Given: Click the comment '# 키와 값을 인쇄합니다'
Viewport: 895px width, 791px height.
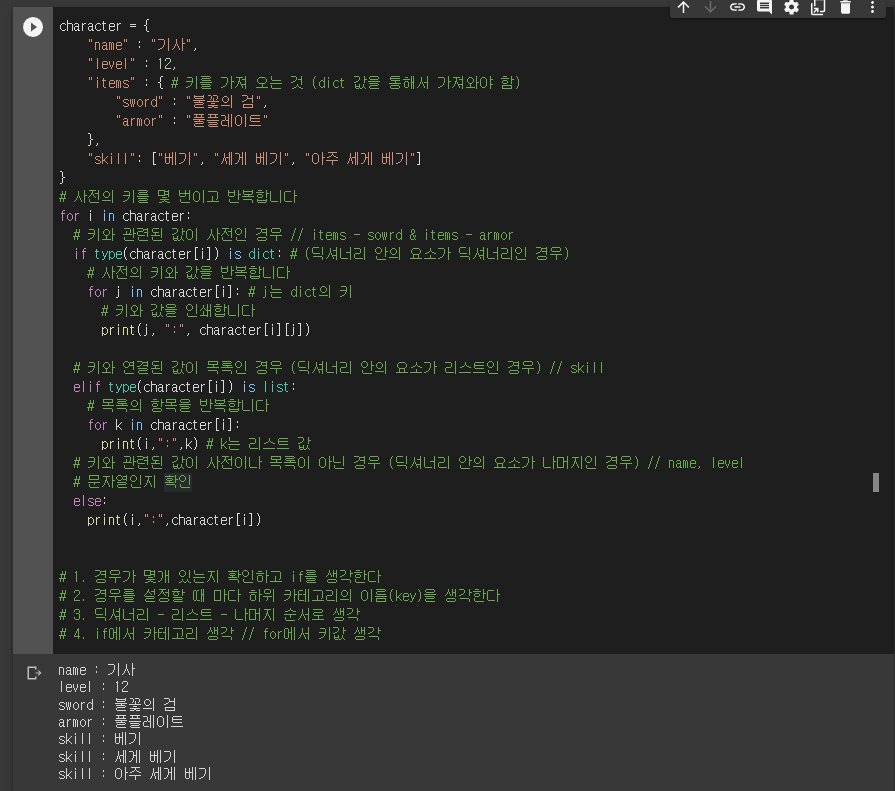Looking at the screenshot, I should (x=178, y=311).
